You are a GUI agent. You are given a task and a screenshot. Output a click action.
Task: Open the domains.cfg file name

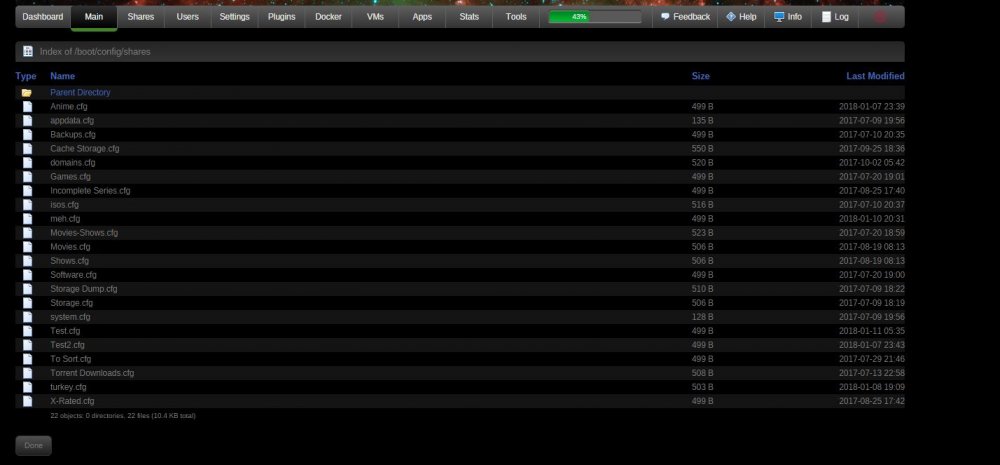(x=73, y=163)
